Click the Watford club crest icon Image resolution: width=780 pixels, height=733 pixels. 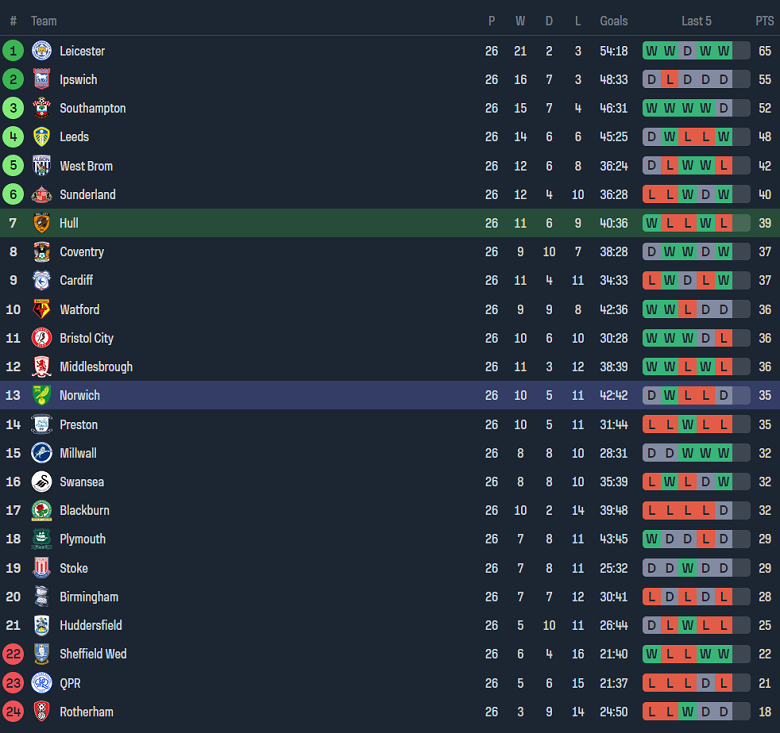pyautogui.click(x=41, y=310)
